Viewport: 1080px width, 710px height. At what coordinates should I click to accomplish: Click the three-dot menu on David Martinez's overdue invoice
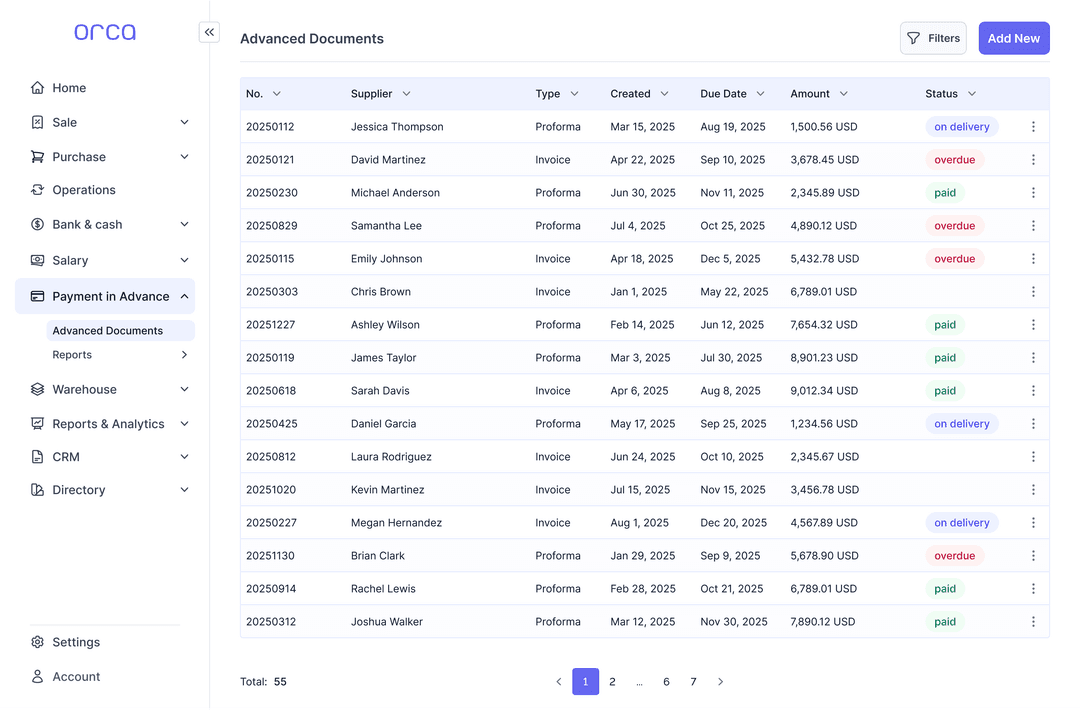(1033, 159)
